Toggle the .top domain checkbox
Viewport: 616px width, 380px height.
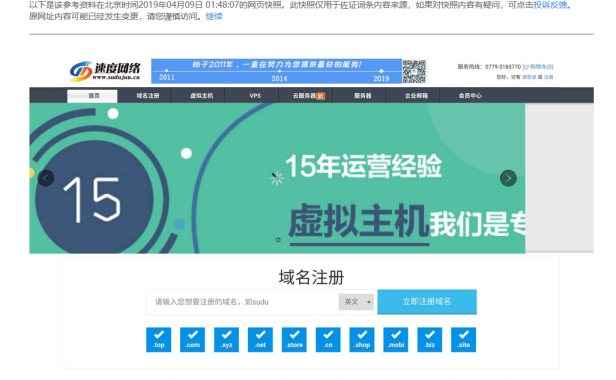159,340
